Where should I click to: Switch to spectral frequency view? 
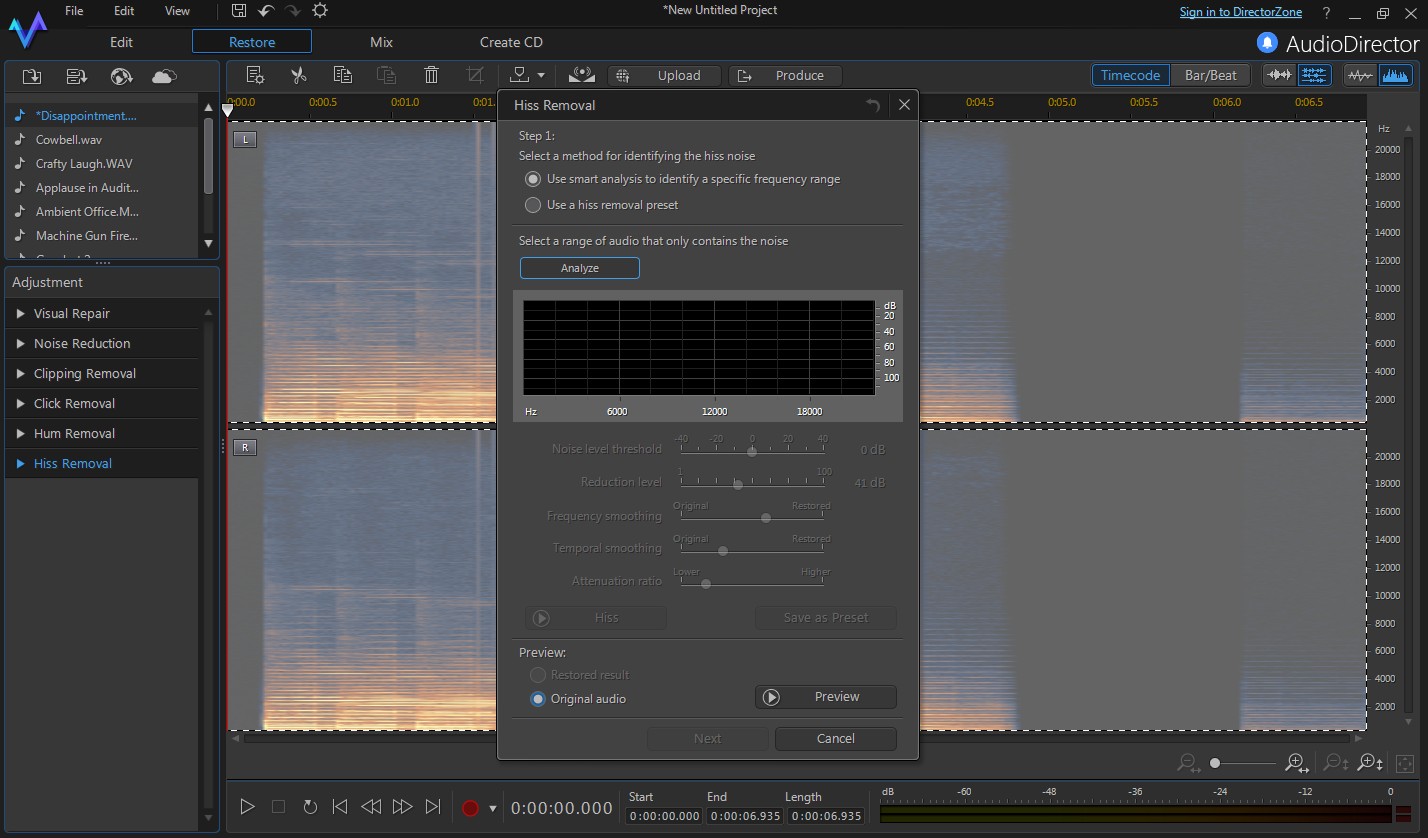(1396, 75)
